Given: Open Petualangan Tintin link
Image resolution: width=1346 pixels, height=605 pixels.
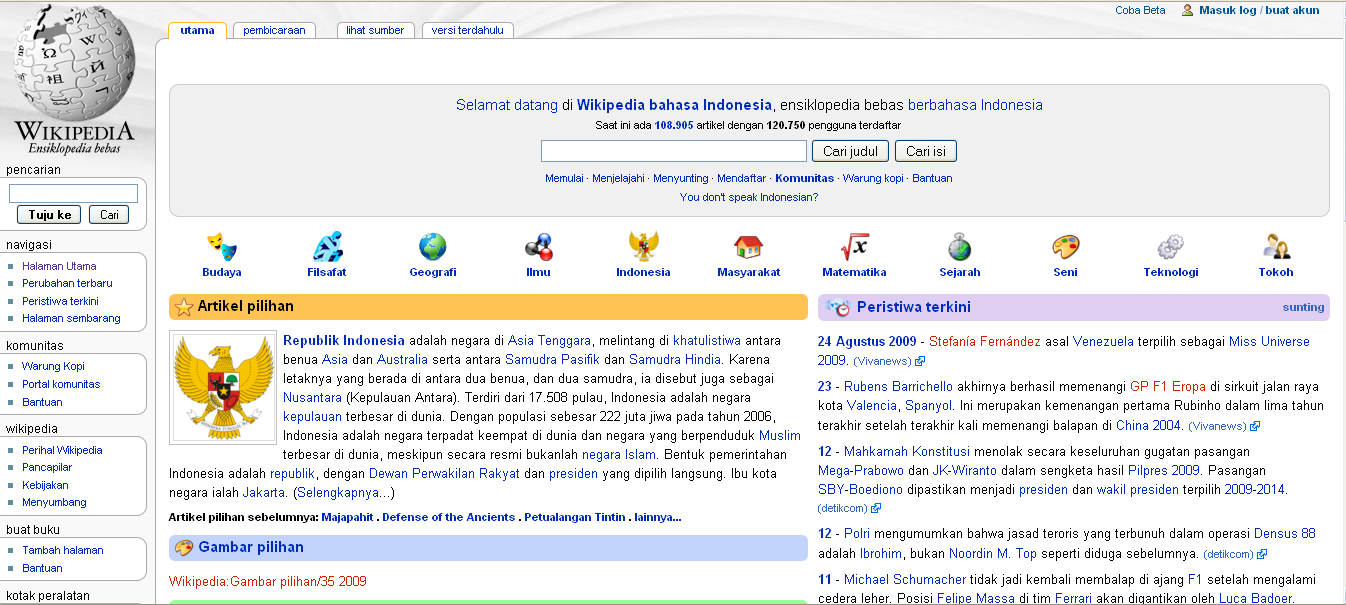Looking at the screenshot, I should (575, 517).
